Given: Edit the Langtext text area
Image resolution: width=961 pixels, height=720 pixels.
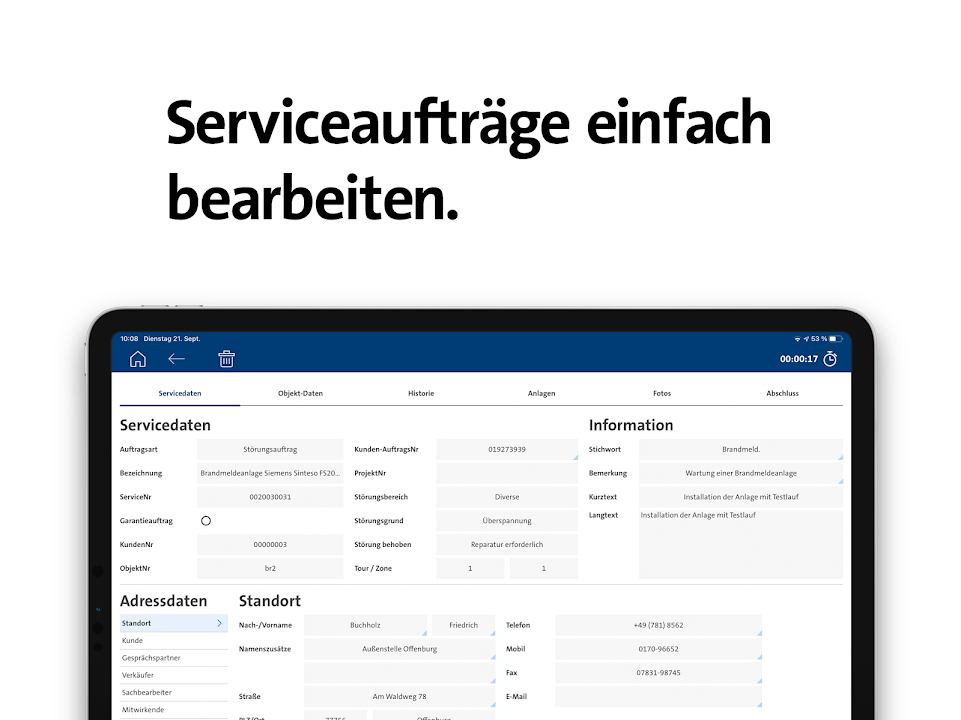Looking at the screenshot, I should coord(740,544).
